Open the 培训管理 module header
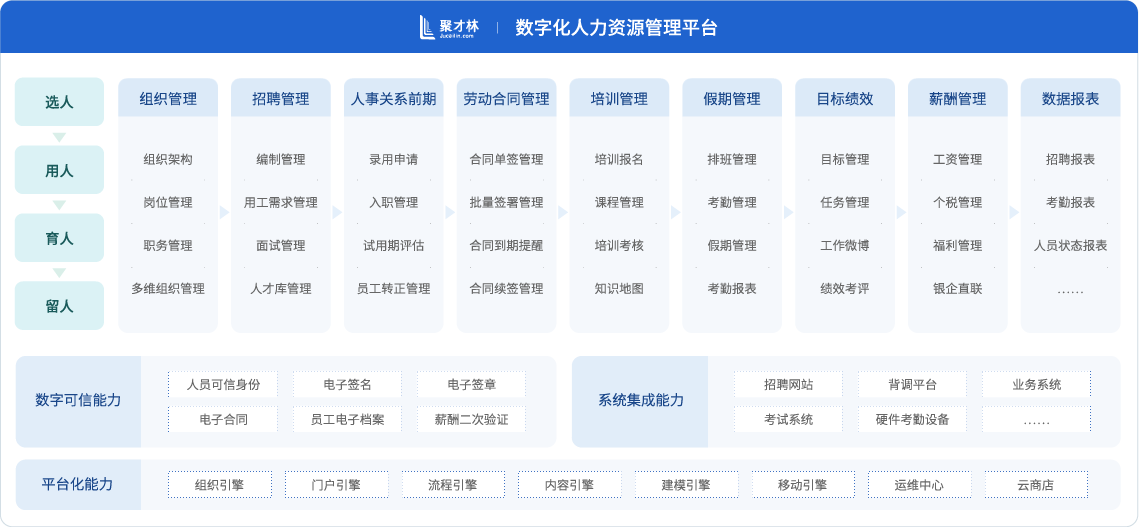1139x527 pixels. [x=619, y=98]
